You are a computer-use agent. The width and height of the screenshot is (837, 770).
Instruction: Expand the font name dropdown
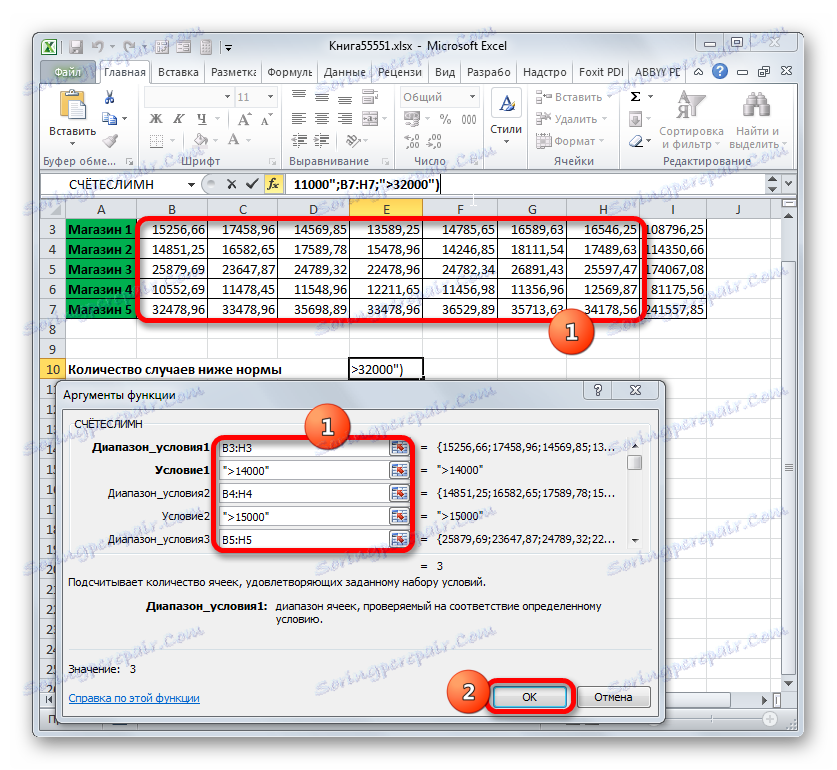pos(227,97)
